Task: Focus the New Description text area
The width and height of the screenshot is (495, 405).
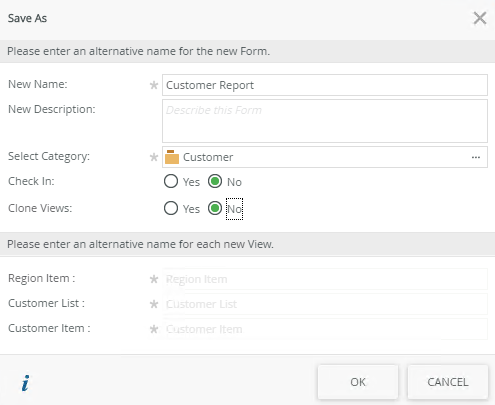Action: point(325,121)
